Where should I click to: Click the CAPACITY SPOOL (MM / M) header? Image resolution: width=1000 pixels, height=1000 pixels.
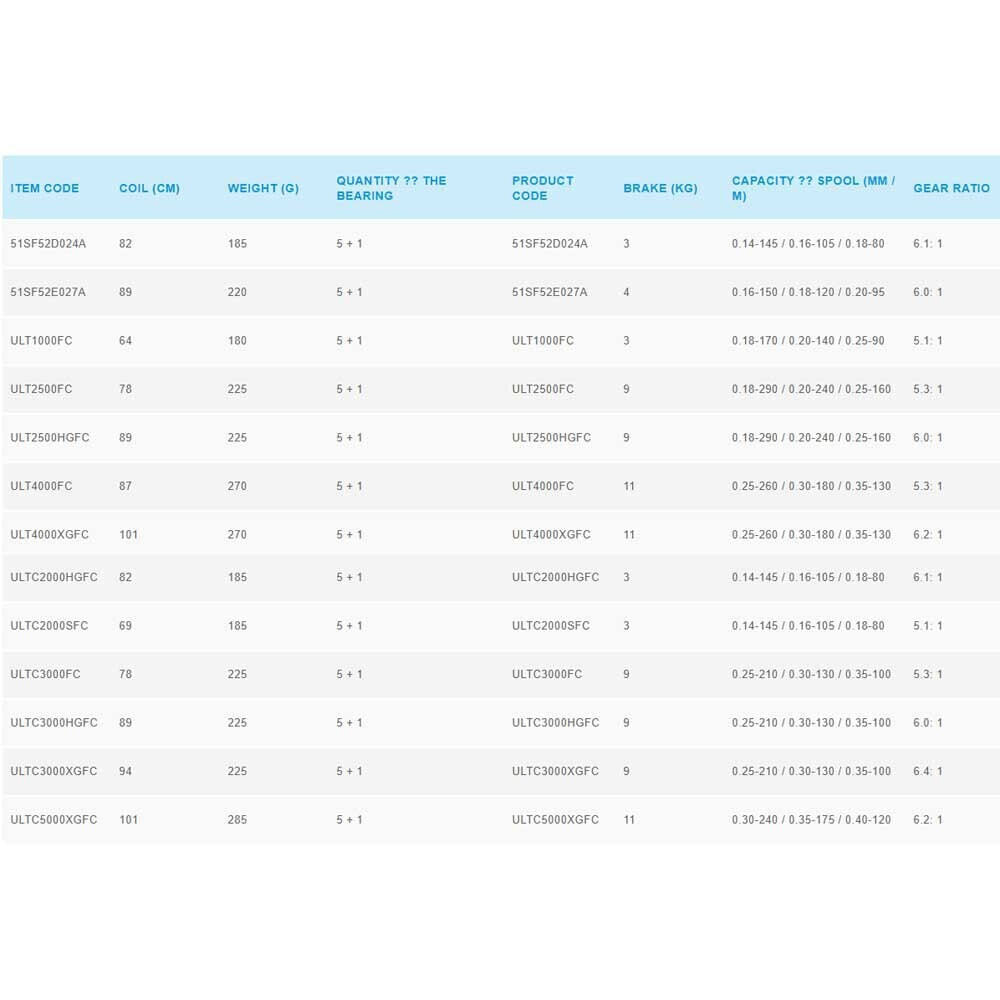point(813,188)
